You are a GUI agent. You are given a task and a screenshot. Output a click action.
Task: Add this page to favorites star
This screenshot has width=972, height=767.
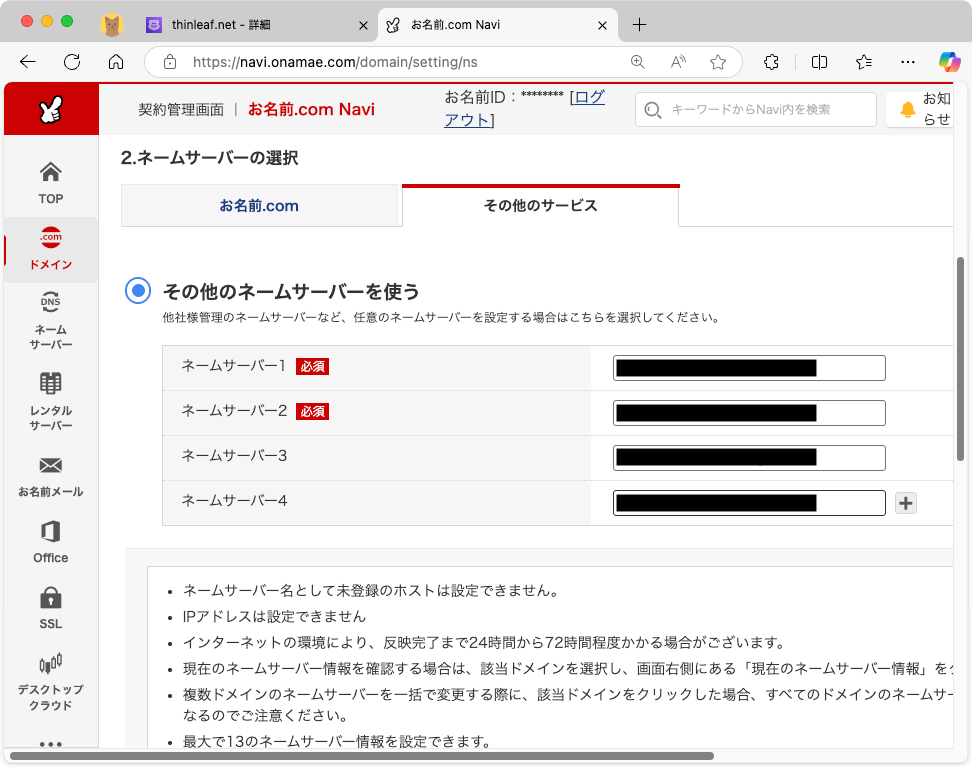(x=718, y=61)
